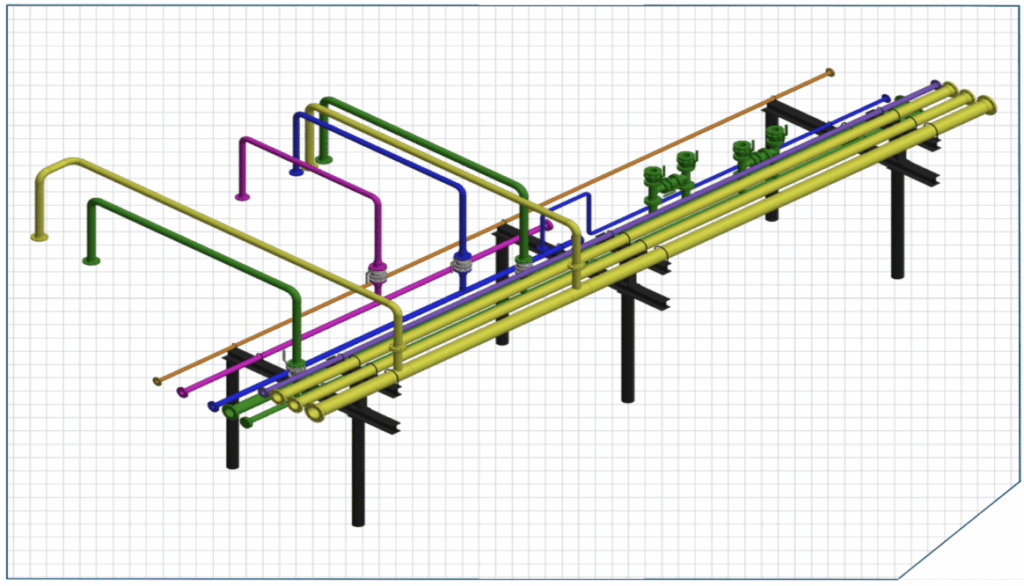Click the yellow riser's far-left floor flange
Viewport: 1024px width, 586px height.
click(40, 237)
